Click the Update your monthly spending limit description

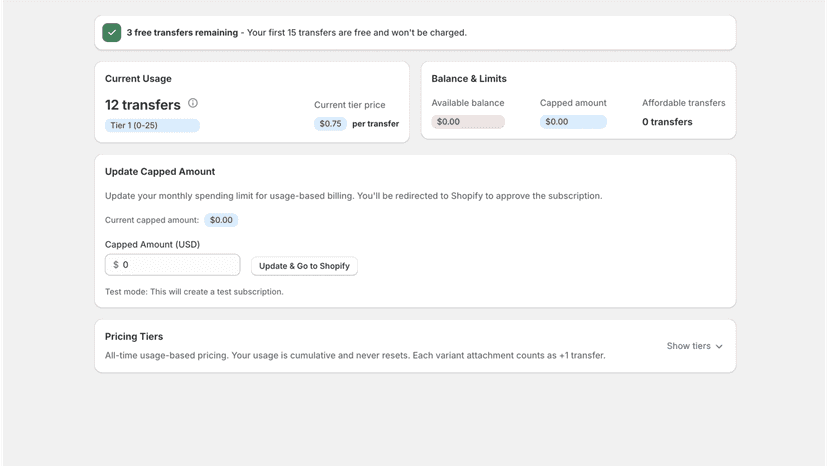(x=353, y=196)
